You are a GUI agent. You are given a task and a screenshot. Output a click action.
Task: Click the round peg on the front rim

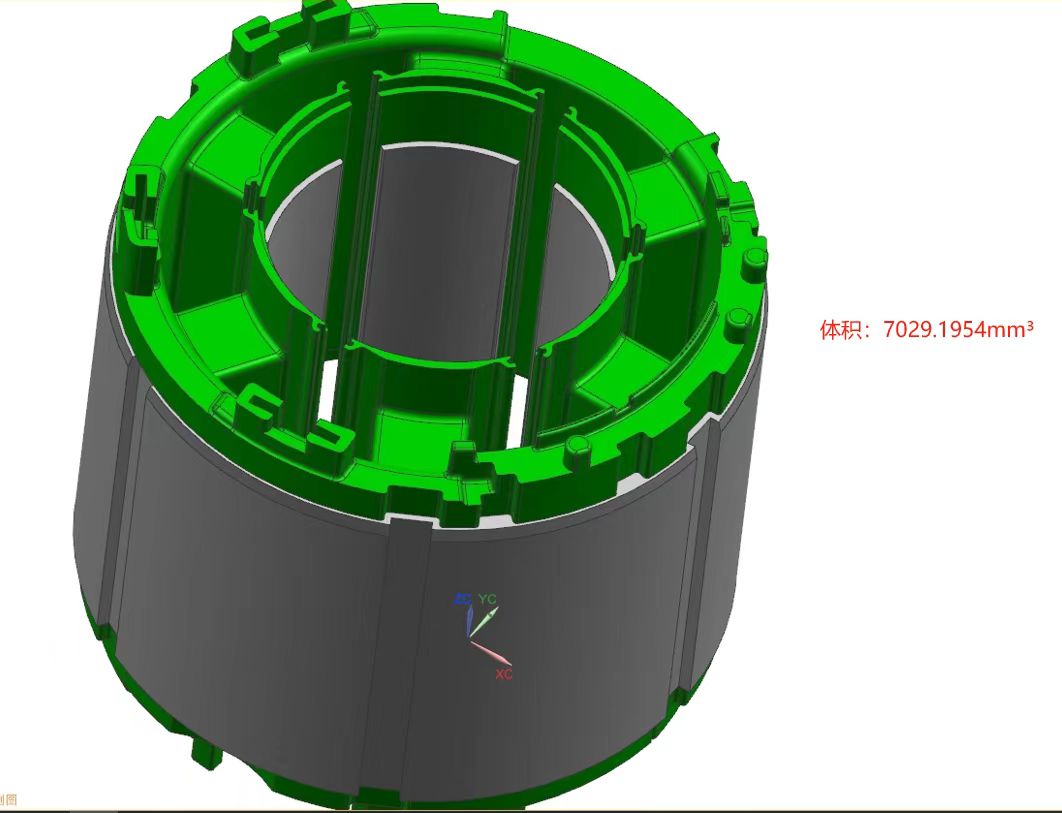pos(578,446)
